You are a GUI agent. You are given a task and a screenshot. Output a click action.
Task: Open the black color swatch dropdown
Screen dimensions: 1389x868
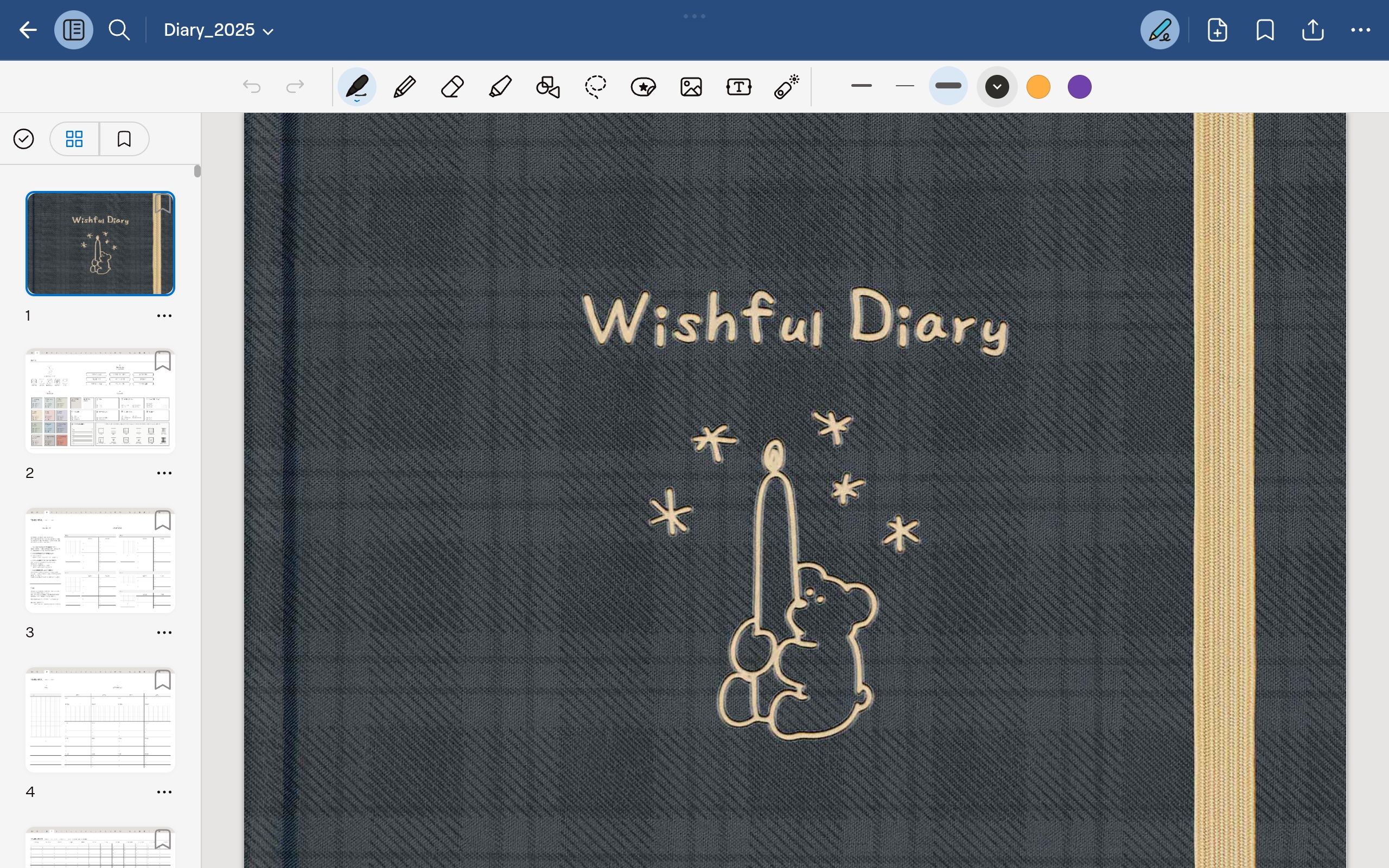point(997,87)
